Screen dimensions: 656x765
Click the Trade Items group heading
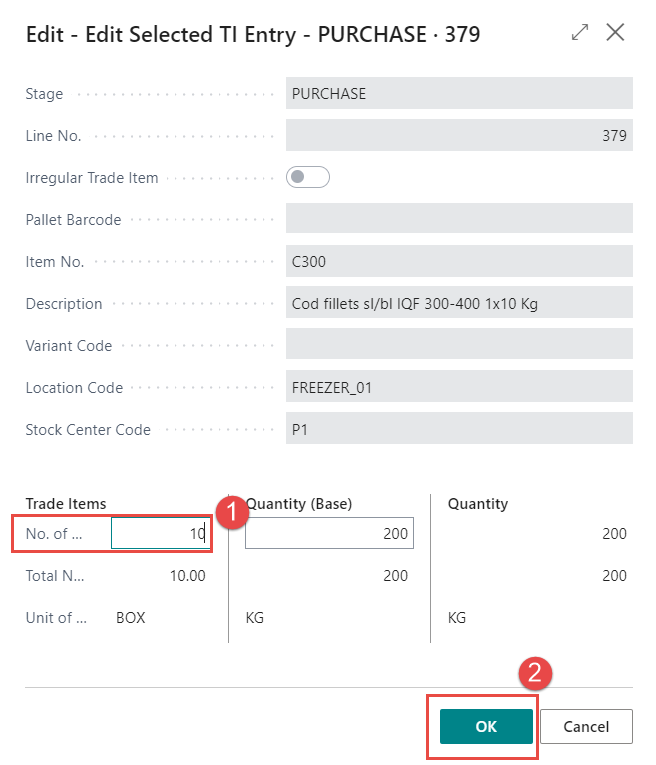pyautogui.click(x=66, y=504)
